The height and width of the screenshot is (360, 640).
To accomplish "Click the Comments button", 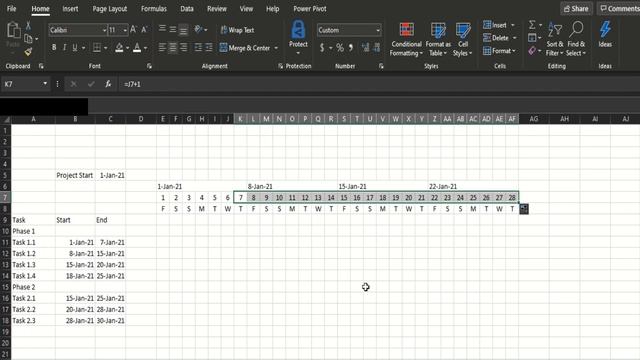I will [619, 9].
